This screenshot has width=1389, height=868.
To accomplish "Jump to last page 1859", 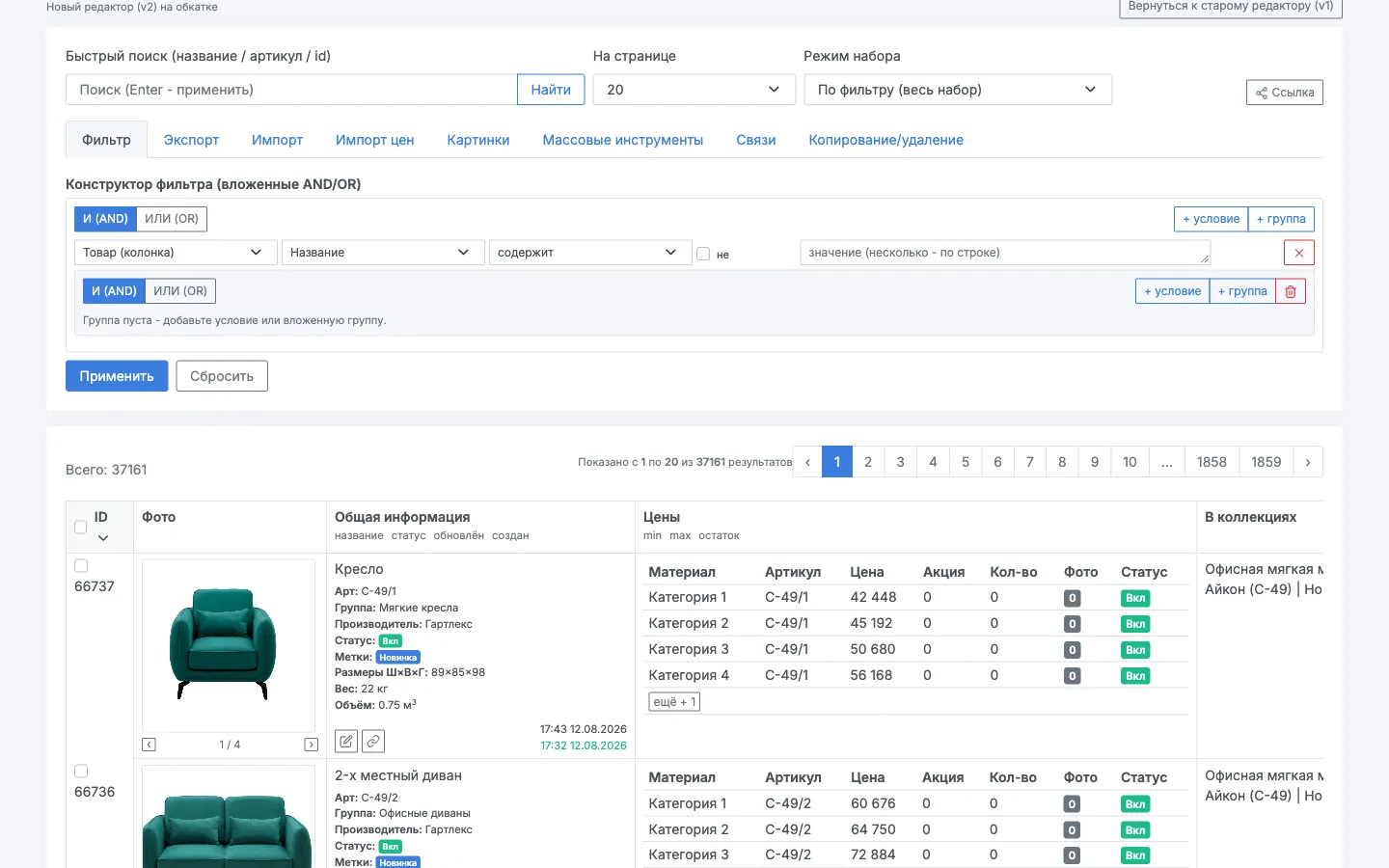I will [1266, 462].
